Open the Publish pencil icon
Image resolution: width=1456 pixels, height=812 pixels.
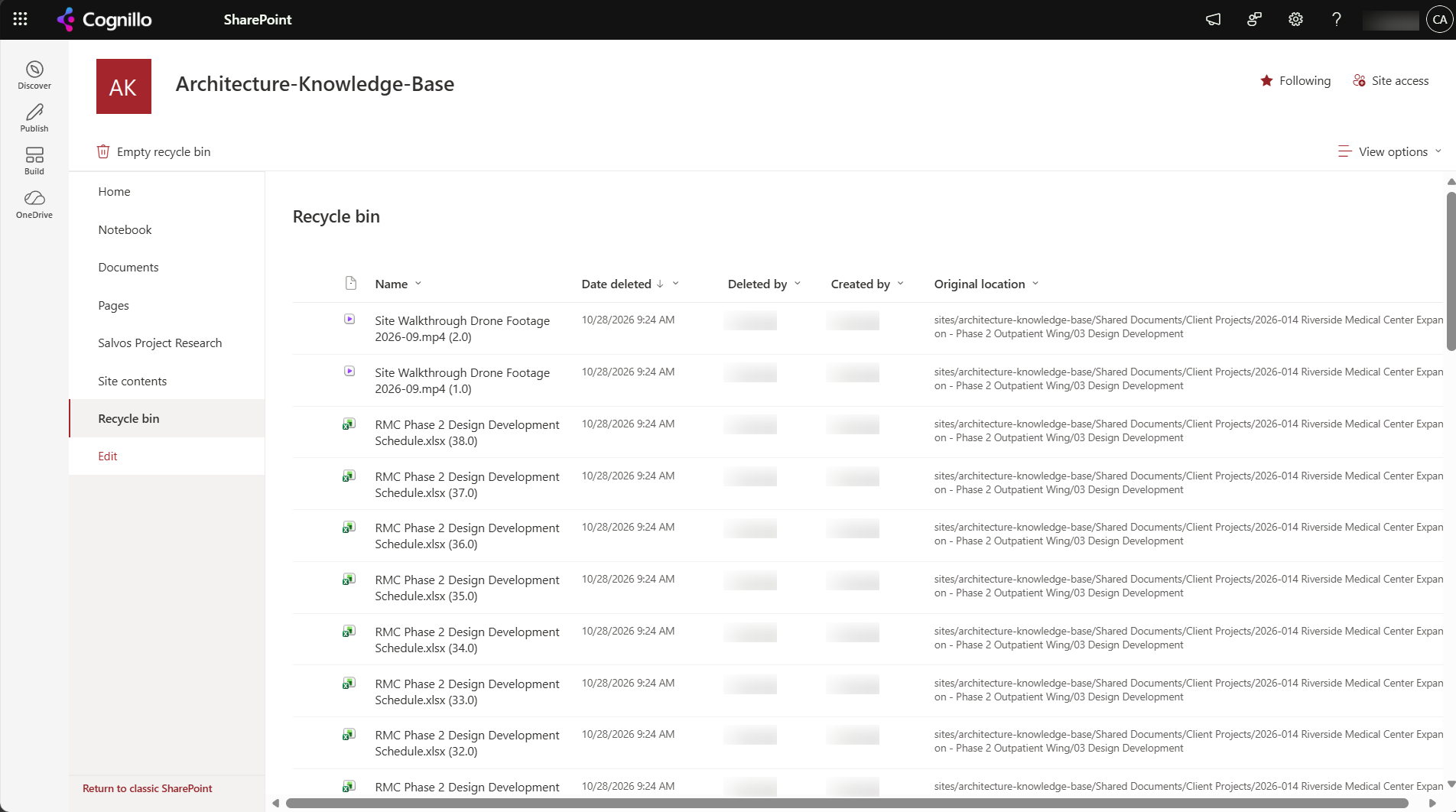pyautogui.click(x=34, y=118)
